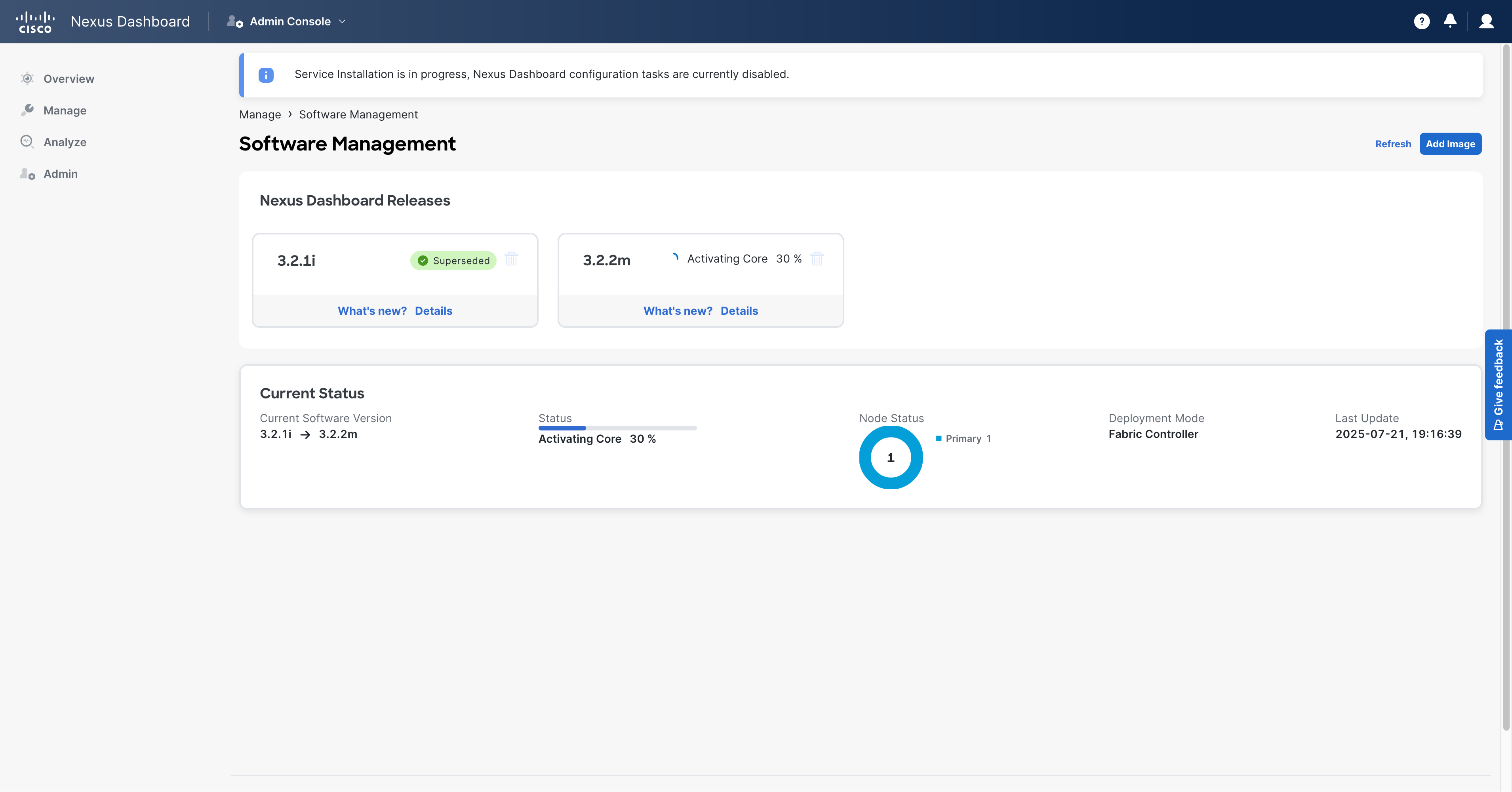Click the Current Status heading
The height and width of the screenshot is (792, 1512).
tap(312, 393)
